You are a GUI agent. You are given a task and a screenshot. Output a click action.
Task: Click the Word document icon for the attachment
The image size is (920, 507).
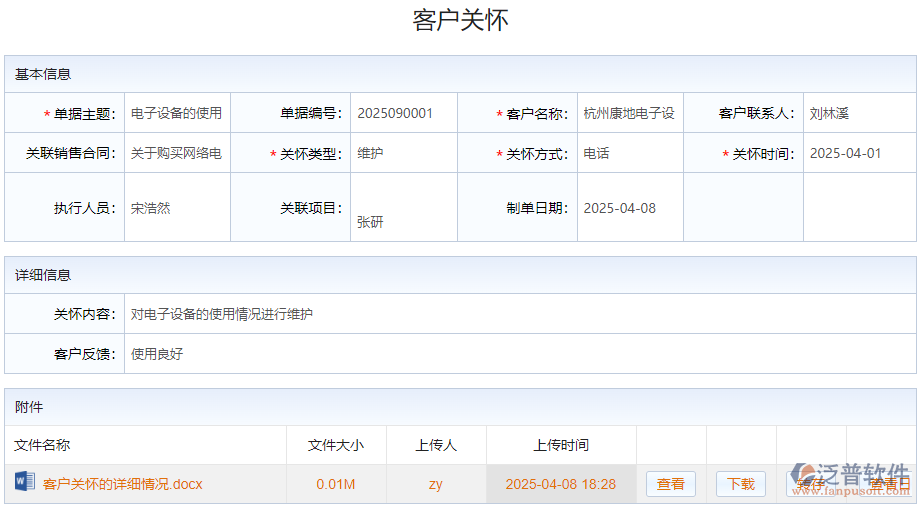tap(25, 483)
